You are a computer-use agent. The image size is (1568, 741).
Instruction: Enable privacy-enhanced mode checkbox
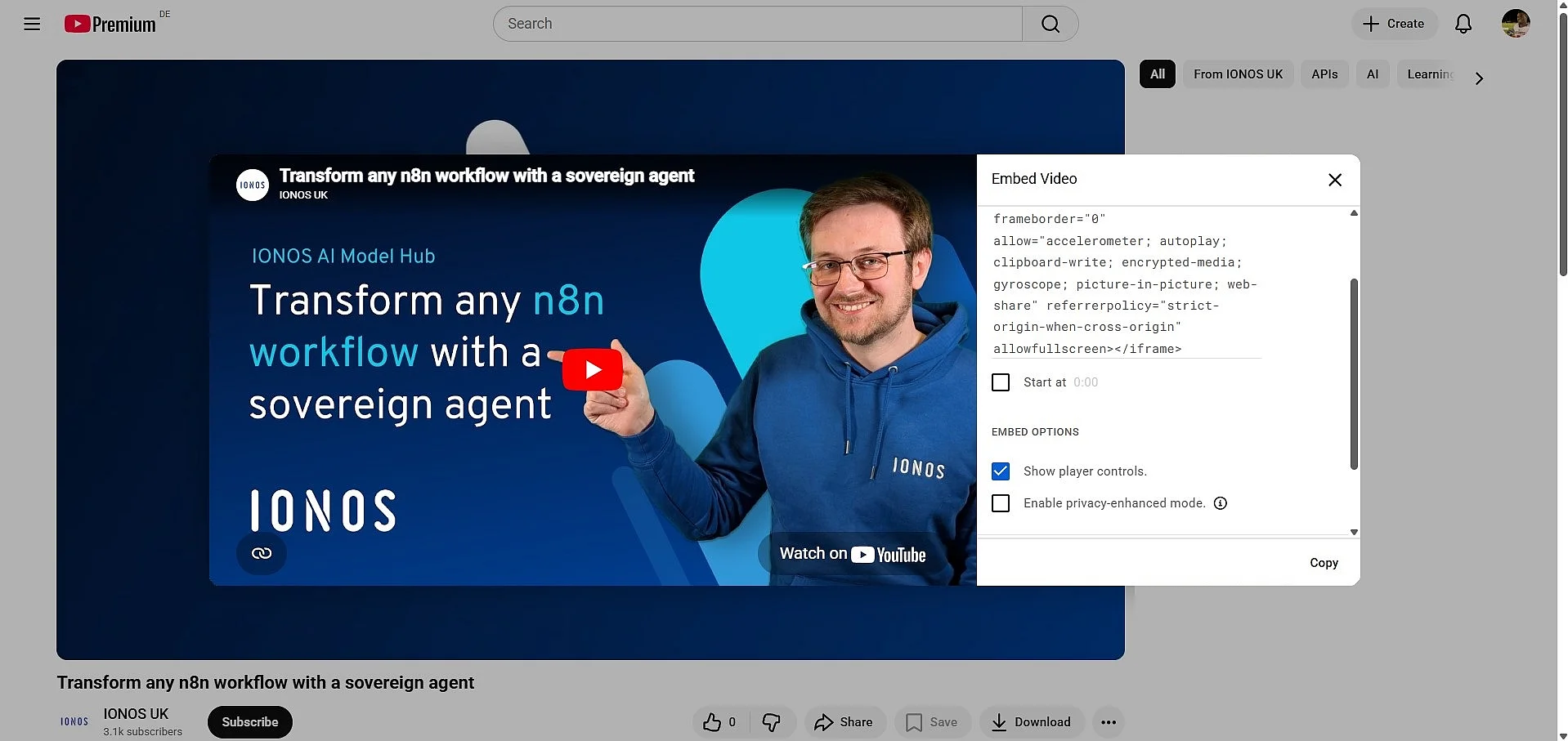[1001, 503]
